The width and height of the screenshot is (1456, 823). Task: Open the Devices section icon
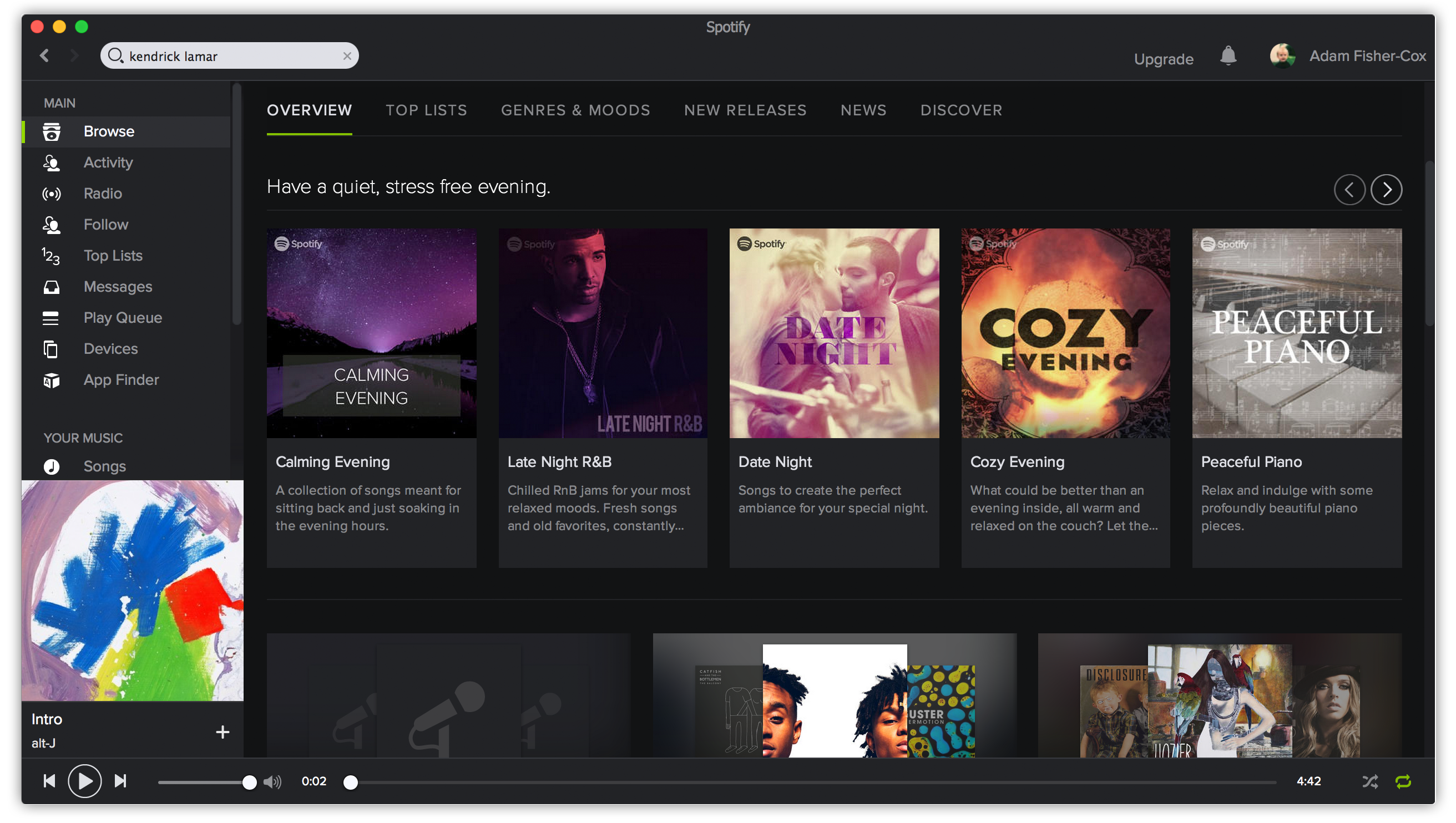coord(52,349)
